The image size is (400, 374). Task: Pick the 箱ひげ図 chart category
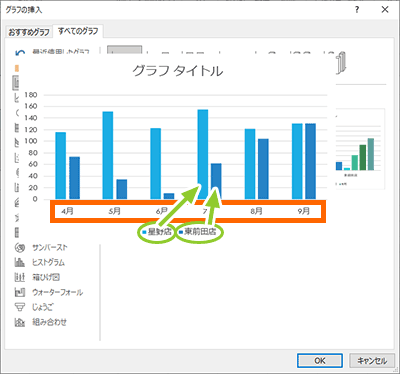[x=37, y=277]
